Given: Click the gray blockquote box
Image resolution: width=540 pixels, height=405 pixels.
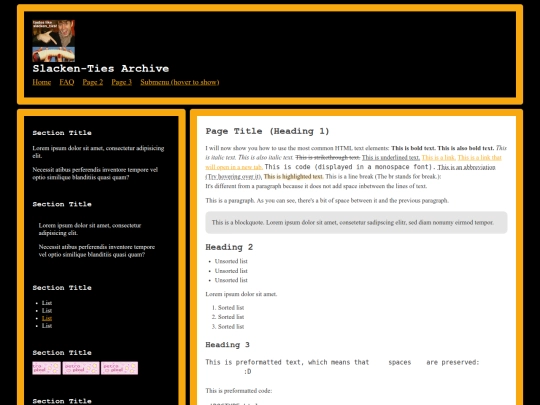Looking at the screenshot, I should pyautogui.click(x=356, y=222).
